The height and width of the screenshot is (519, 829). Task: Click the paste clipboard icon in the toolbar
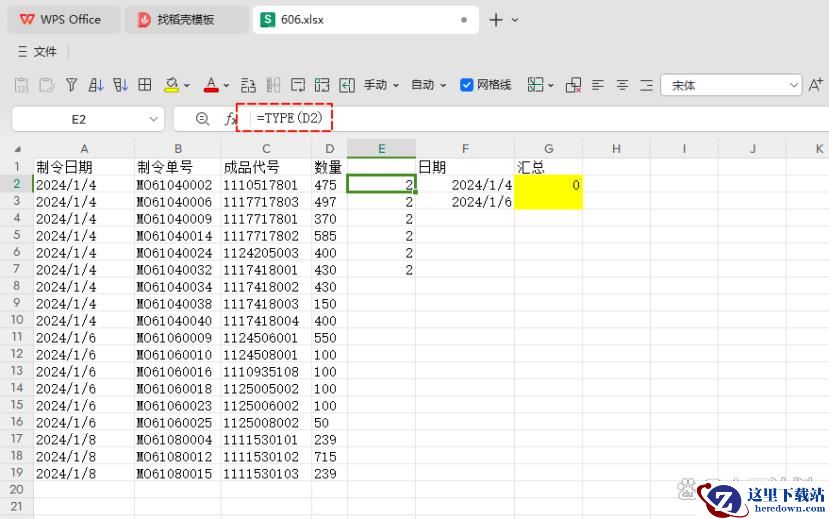(x=47, y=85)
